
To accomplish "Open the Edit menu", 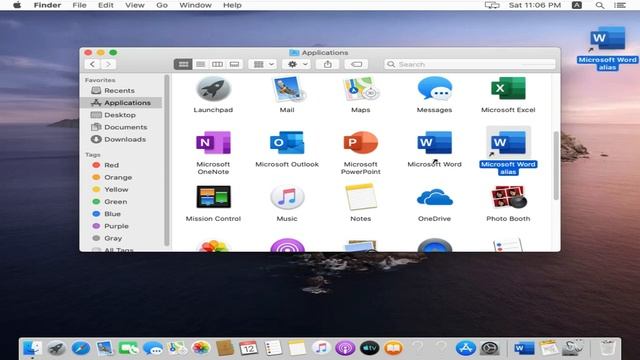I will pos(106,5).
